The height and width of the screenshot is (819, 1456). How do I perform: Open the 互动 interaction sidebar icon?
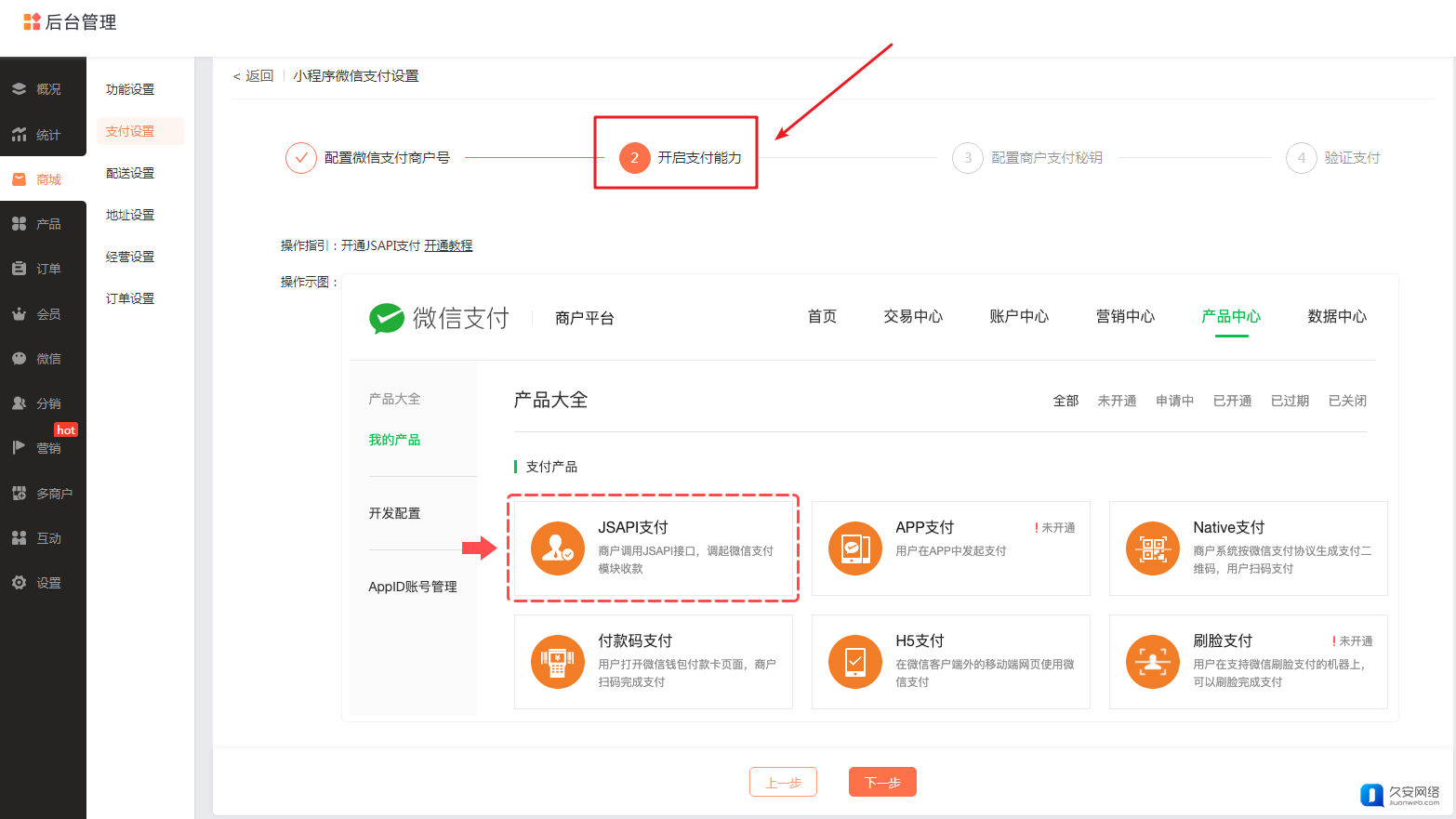pos(19,538)
